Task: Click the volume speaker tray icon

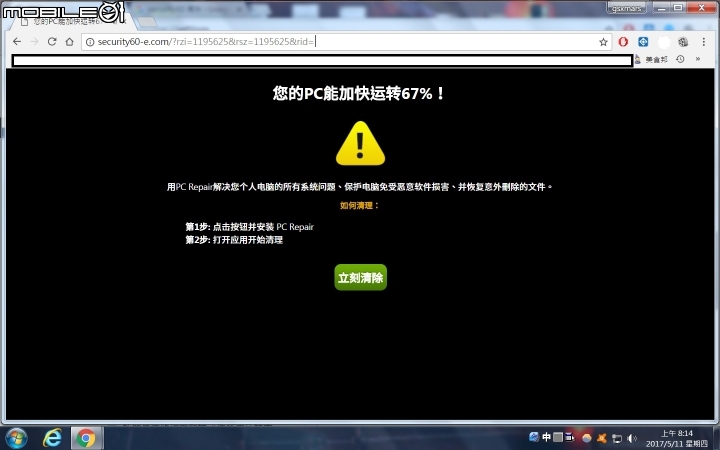Action: coord(632,439)
